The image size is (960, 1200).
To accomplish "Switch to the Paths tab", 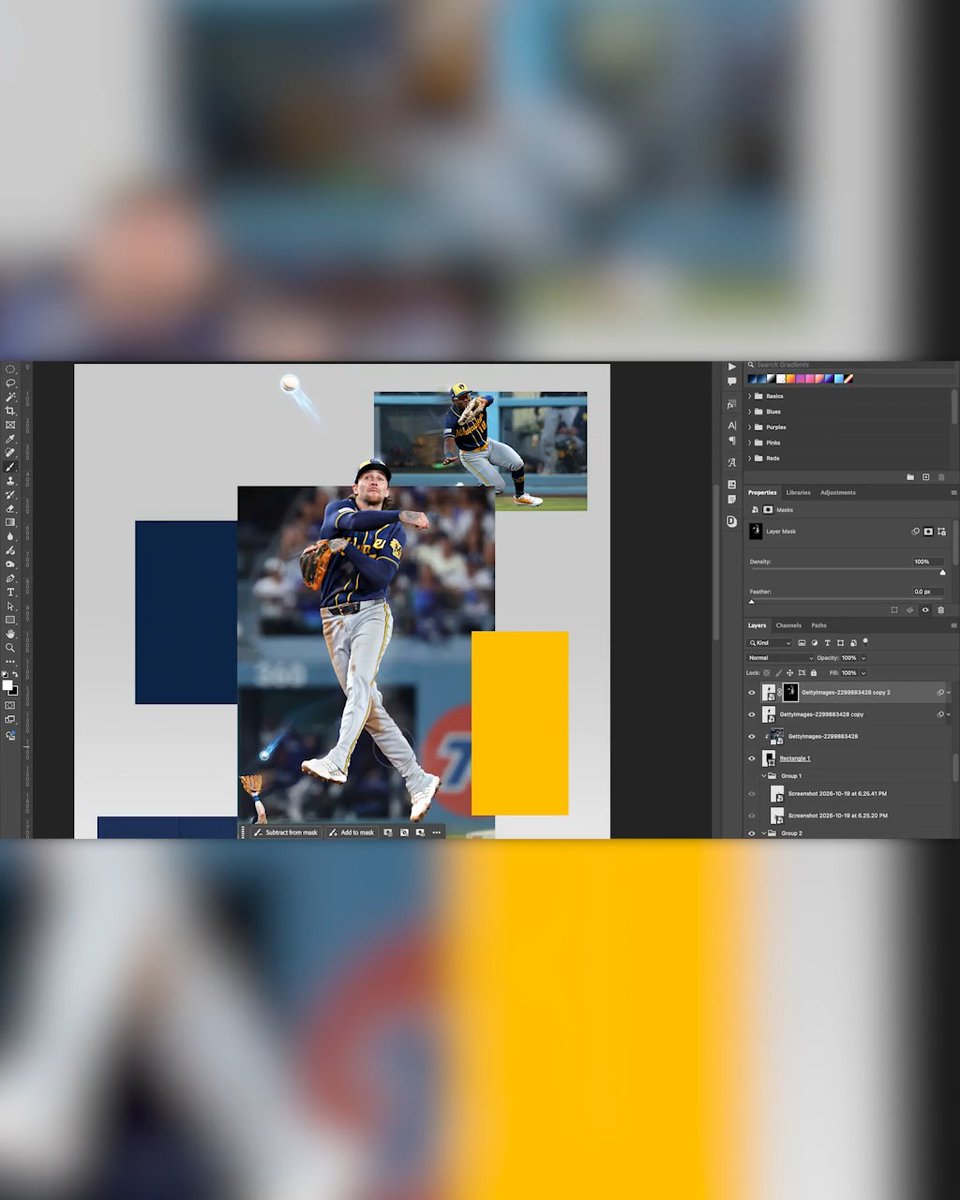I will pos(819,625).
